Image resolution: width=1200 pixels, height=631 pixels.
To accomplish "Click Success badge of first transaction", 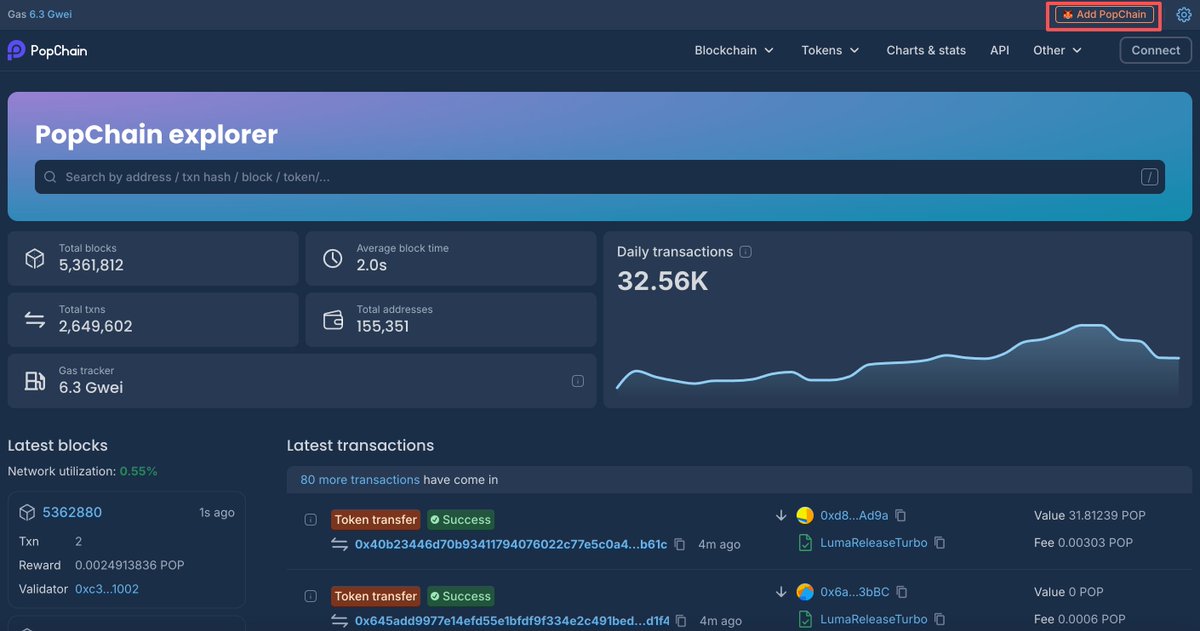I will [461, 520].
